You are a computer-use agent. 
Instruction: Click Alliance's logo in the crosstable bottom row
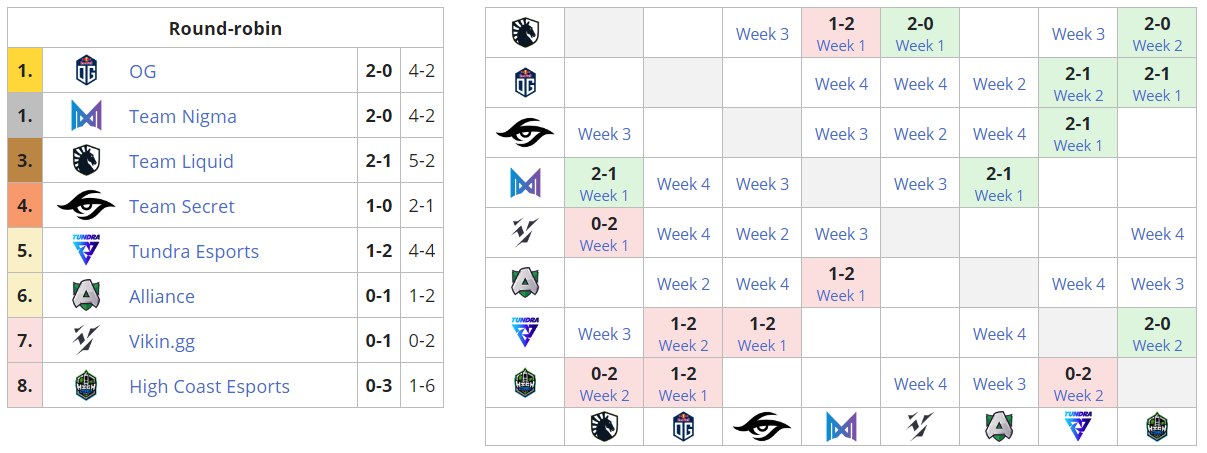pyautogui.click(x=999, y=427)
